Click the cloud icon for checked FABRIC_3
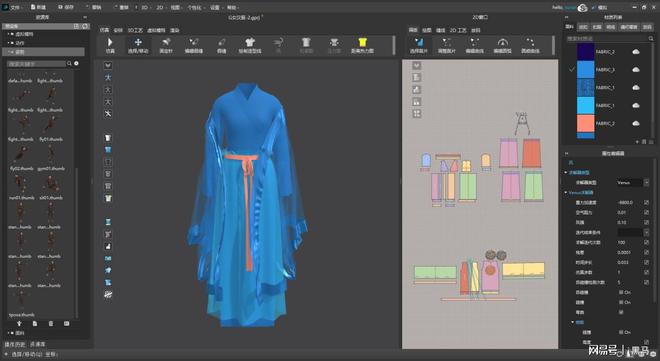This screenshot has height=361, width=660. click(636, 69)
